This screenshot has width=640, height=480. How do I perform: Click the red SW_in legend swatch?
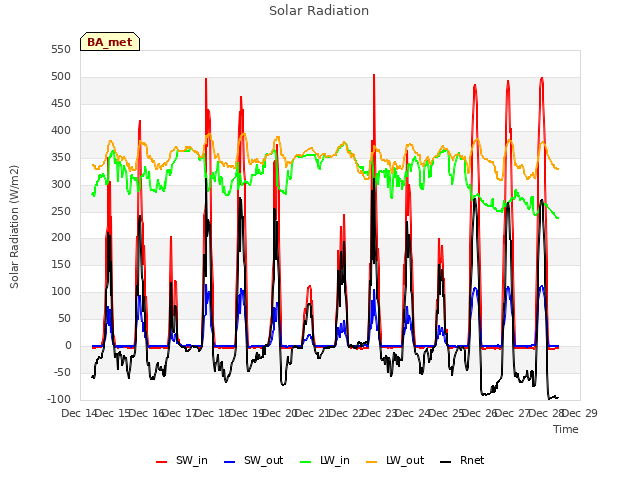tap(162, 462)
